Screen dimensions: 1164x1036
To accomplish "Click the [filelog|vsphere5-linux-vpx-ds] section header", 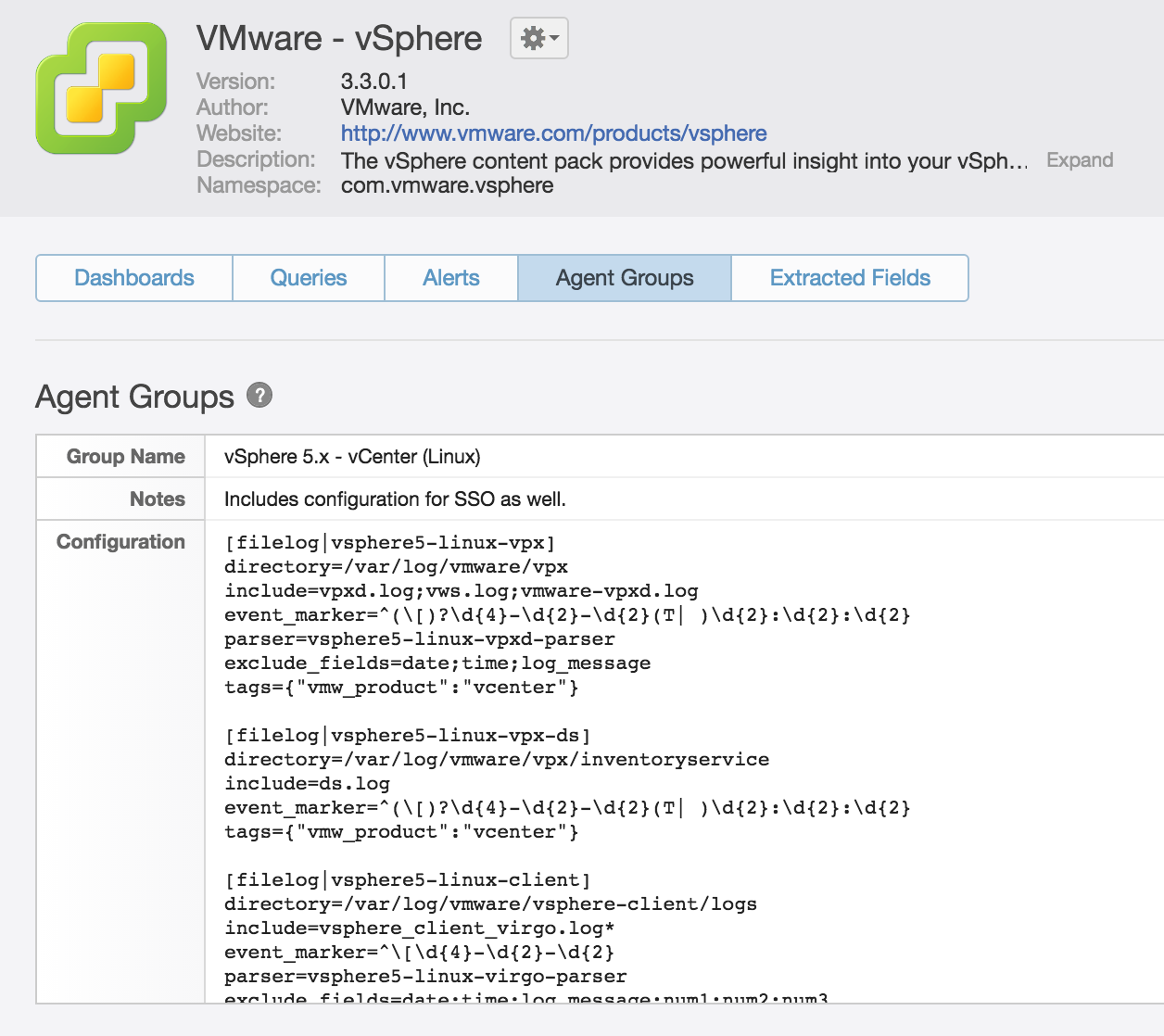I will point(407,736).
